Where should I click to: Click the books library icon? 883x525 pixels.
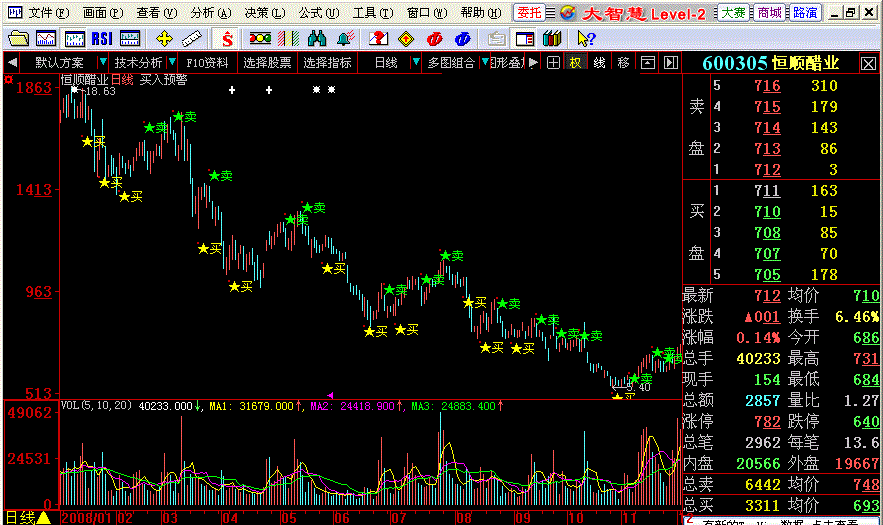(x=552, y=38)
